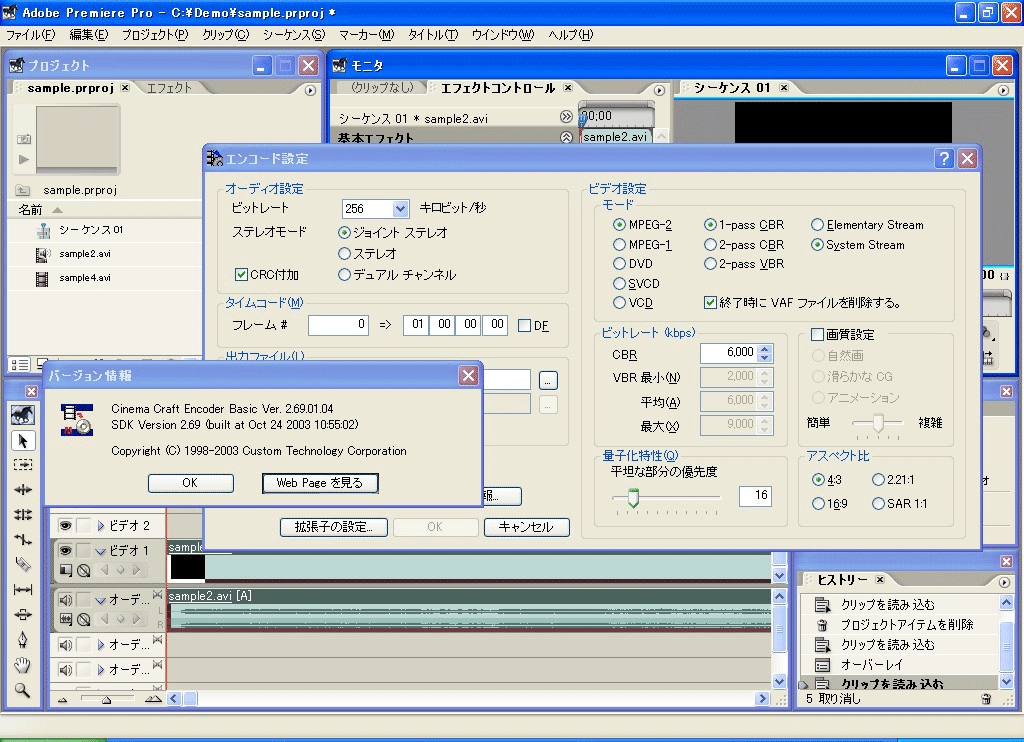The height and width of the screenshot is (742, 1024).
Task: Select 2-pass VBR radio button
Action: 710,264
